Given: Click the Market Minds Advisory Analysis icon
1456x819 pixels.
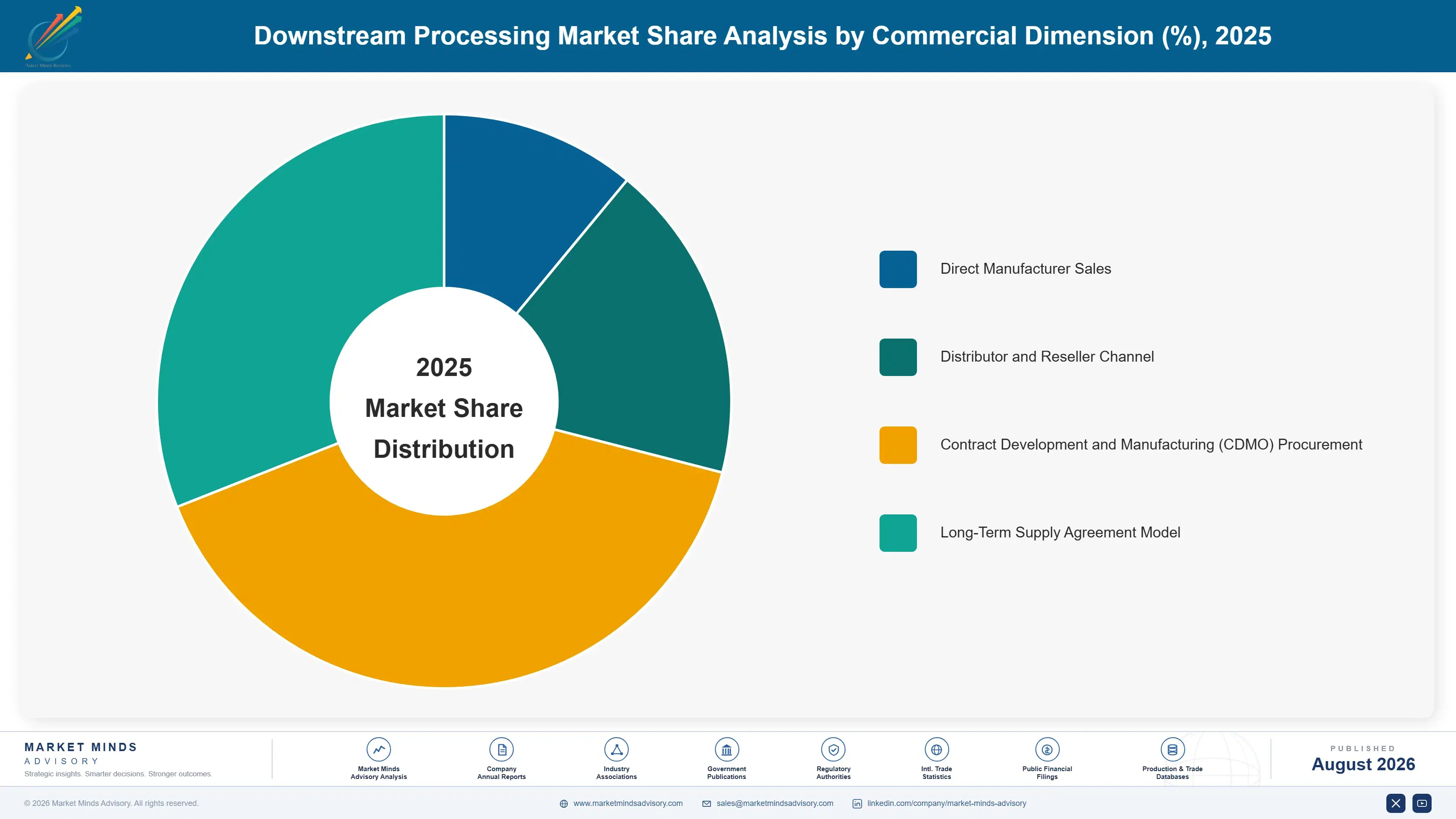Looking at the screenshot, I should [x=379, y=749].
